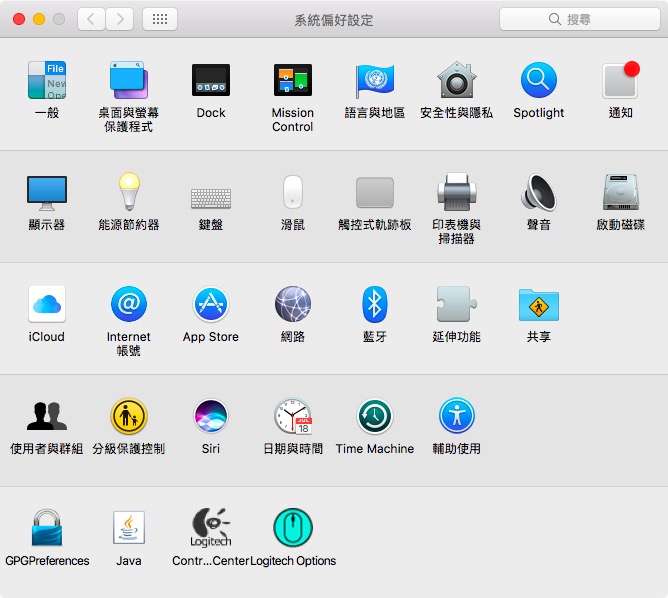The height and width of the screenshot is (598, 668).
Task: Open 輔助使用 accessibility preferences
Action: pos(456,416)
